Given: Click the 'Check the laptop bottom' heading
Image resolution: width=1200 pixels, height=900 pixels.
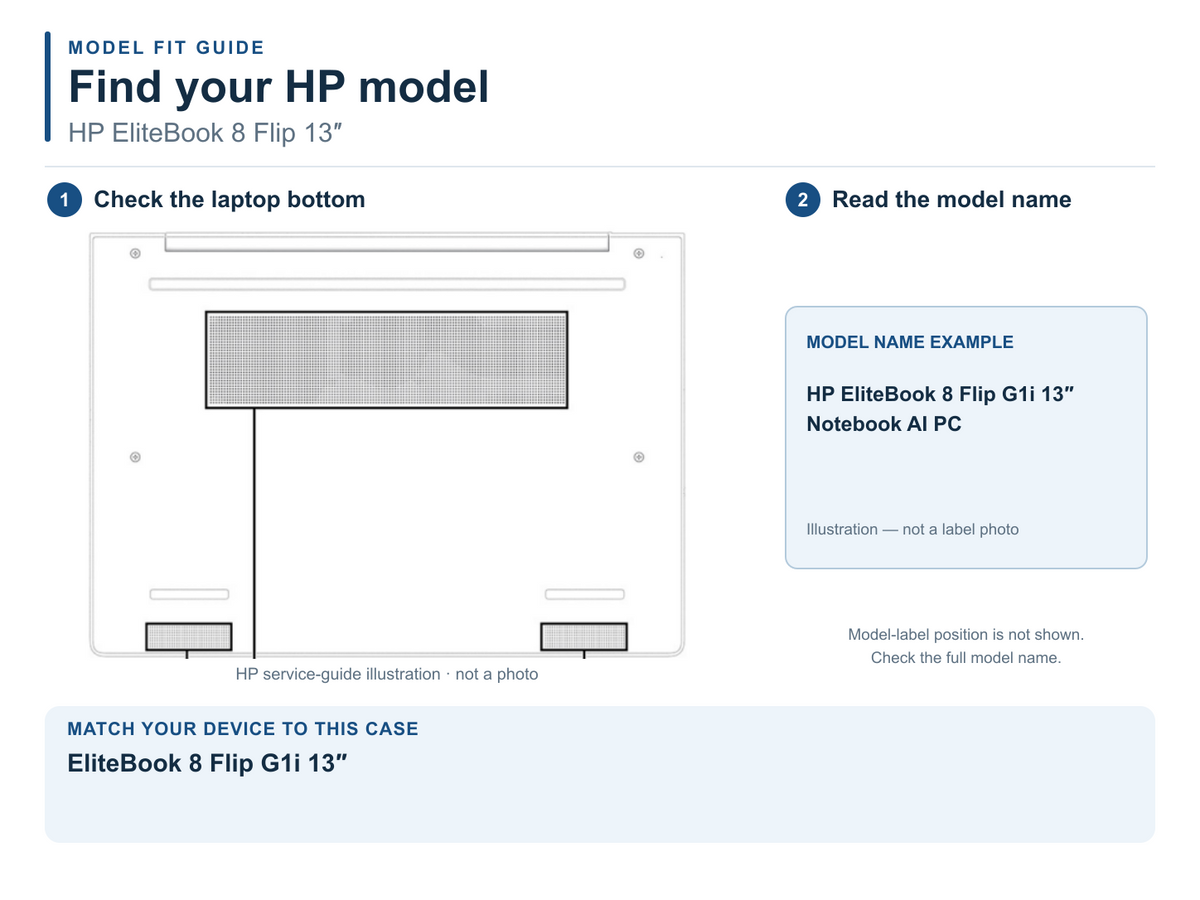Looking at the screenshot, I should (x=229, y=200).
